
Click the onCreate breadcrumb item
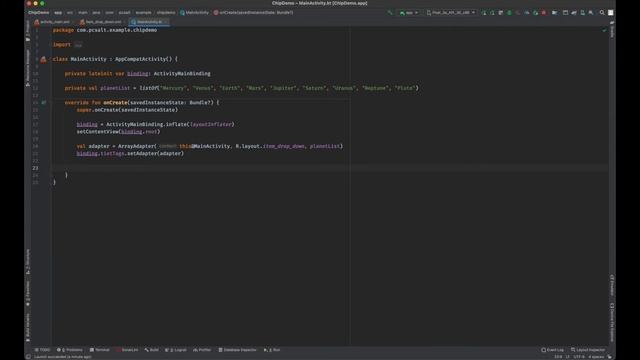pos(253,13)
